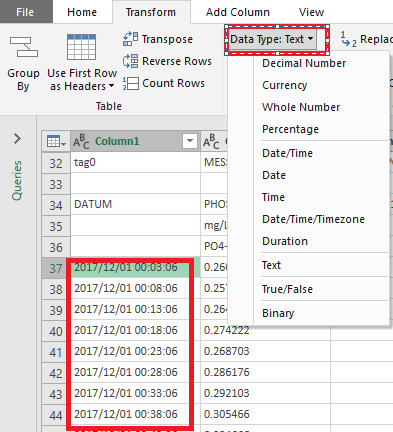This screenshot has width=393, height=432.
Task: Expand the Queries pane chevron
Action: [17, 139]
